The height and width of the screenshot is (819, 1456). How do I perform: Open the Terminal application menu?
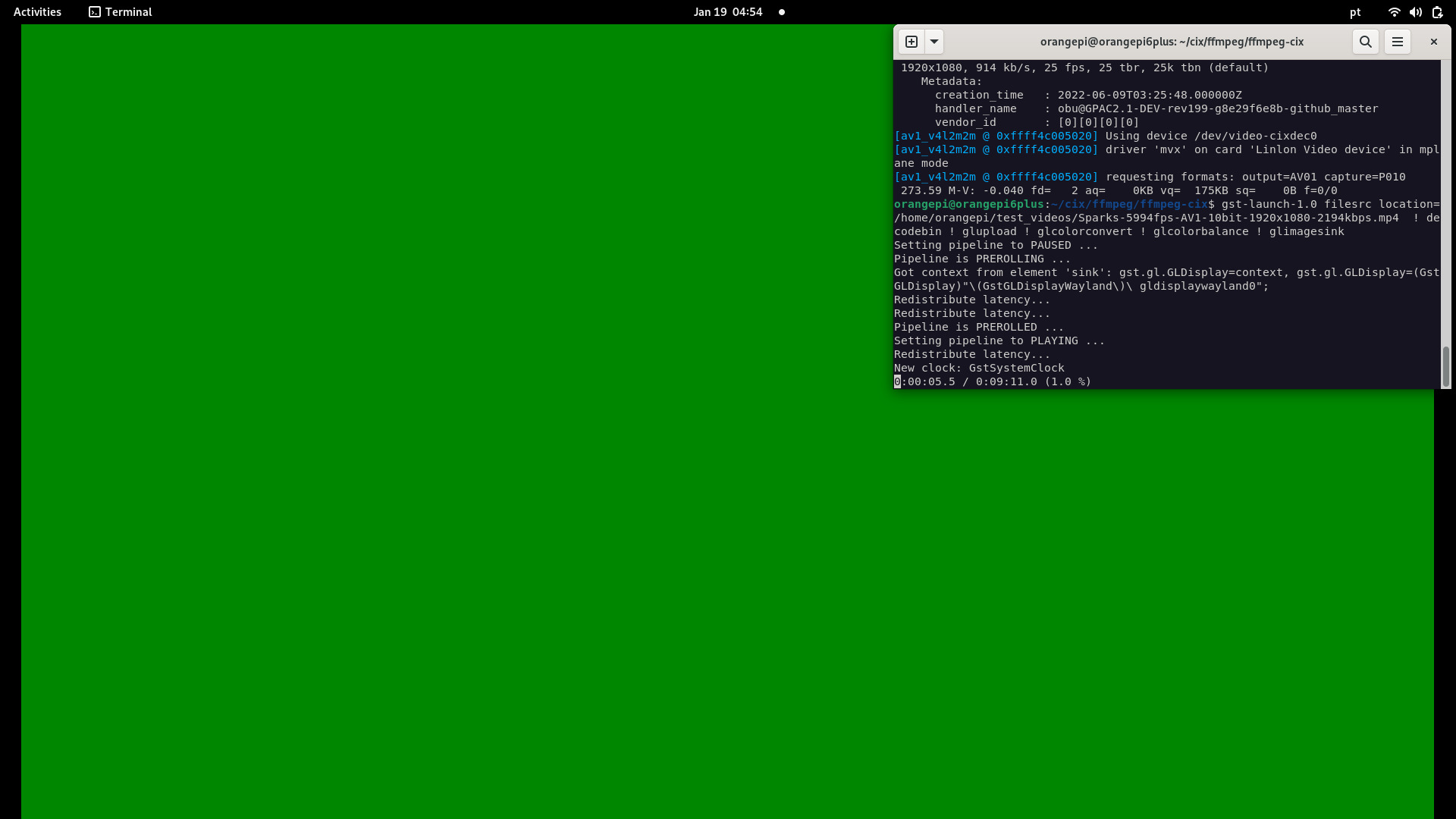tap(128, 12)
